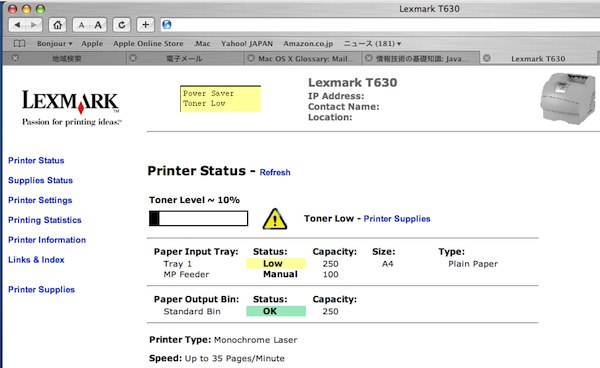
Task: Click the toner low warning triangle icon
Action: tap(275, 219)
